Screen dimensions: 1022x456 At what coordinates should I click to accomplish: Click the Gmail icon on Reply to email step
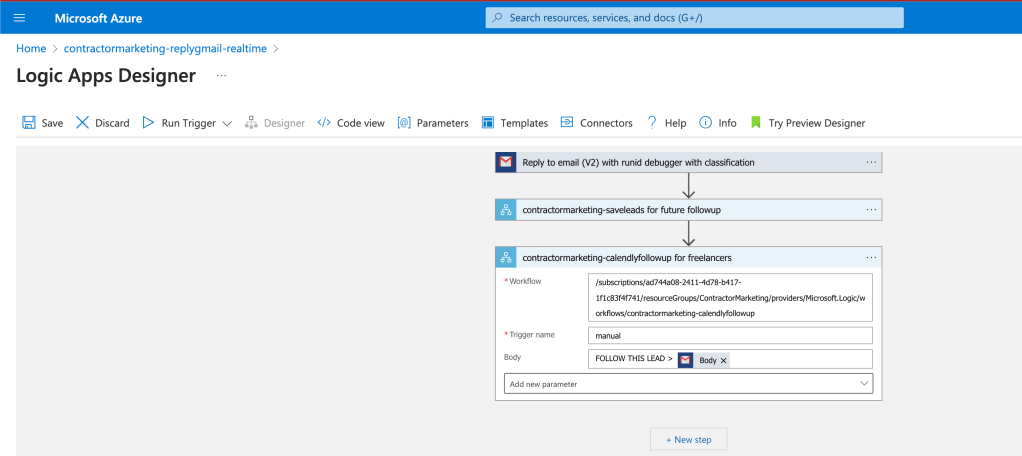[x=506, y=162]
